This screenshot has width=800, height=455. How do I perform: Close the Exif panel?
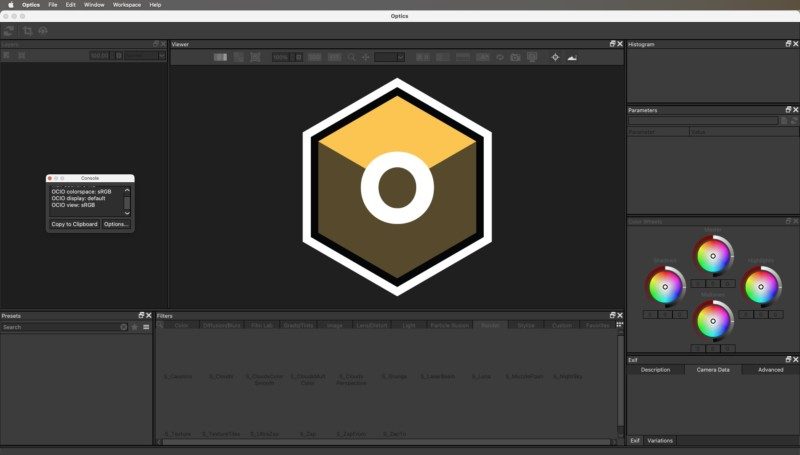click(795, 360)
